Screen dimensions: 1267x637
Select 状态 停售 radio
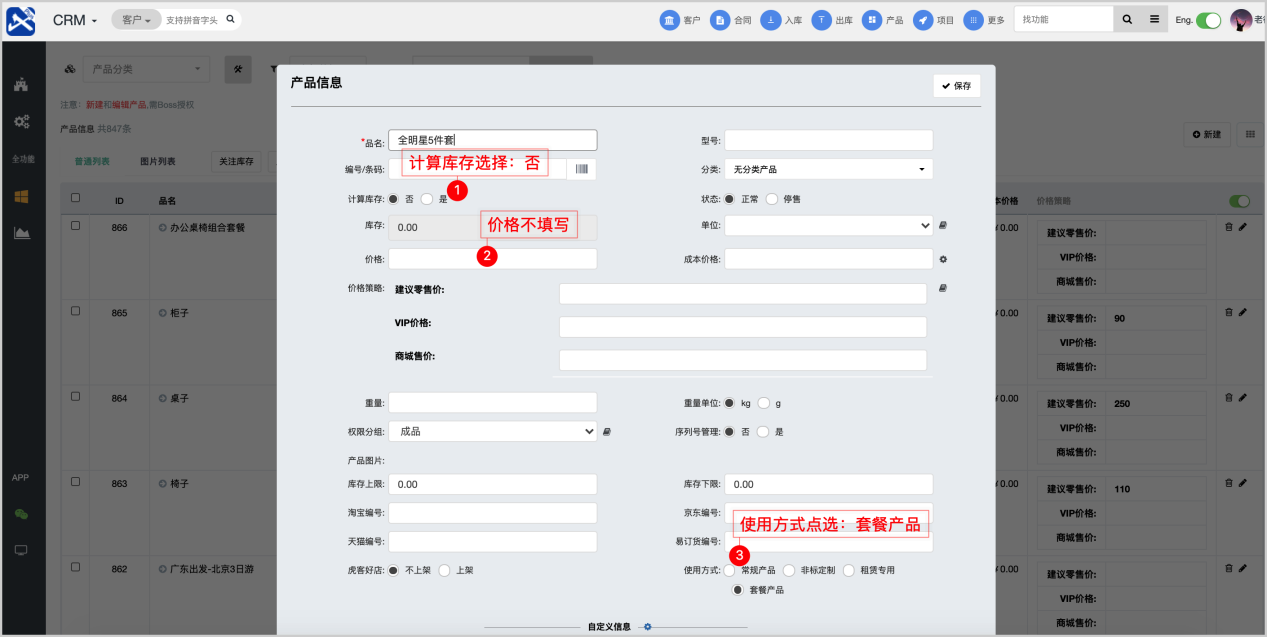[x=772, y=199]
